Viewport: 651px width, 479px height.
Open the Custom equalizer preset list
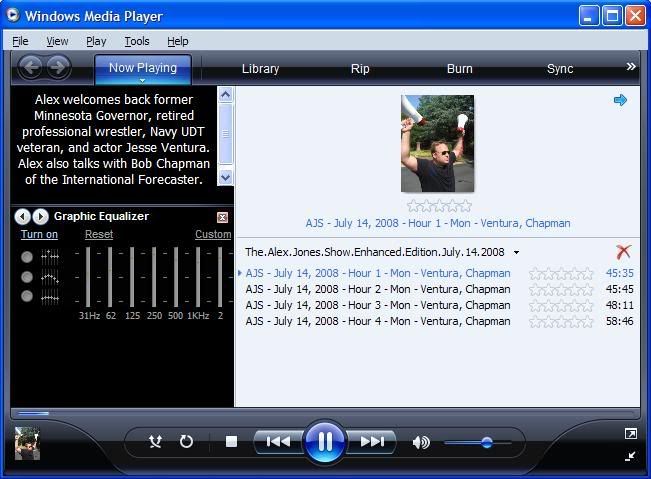click(x=213, y=234)
